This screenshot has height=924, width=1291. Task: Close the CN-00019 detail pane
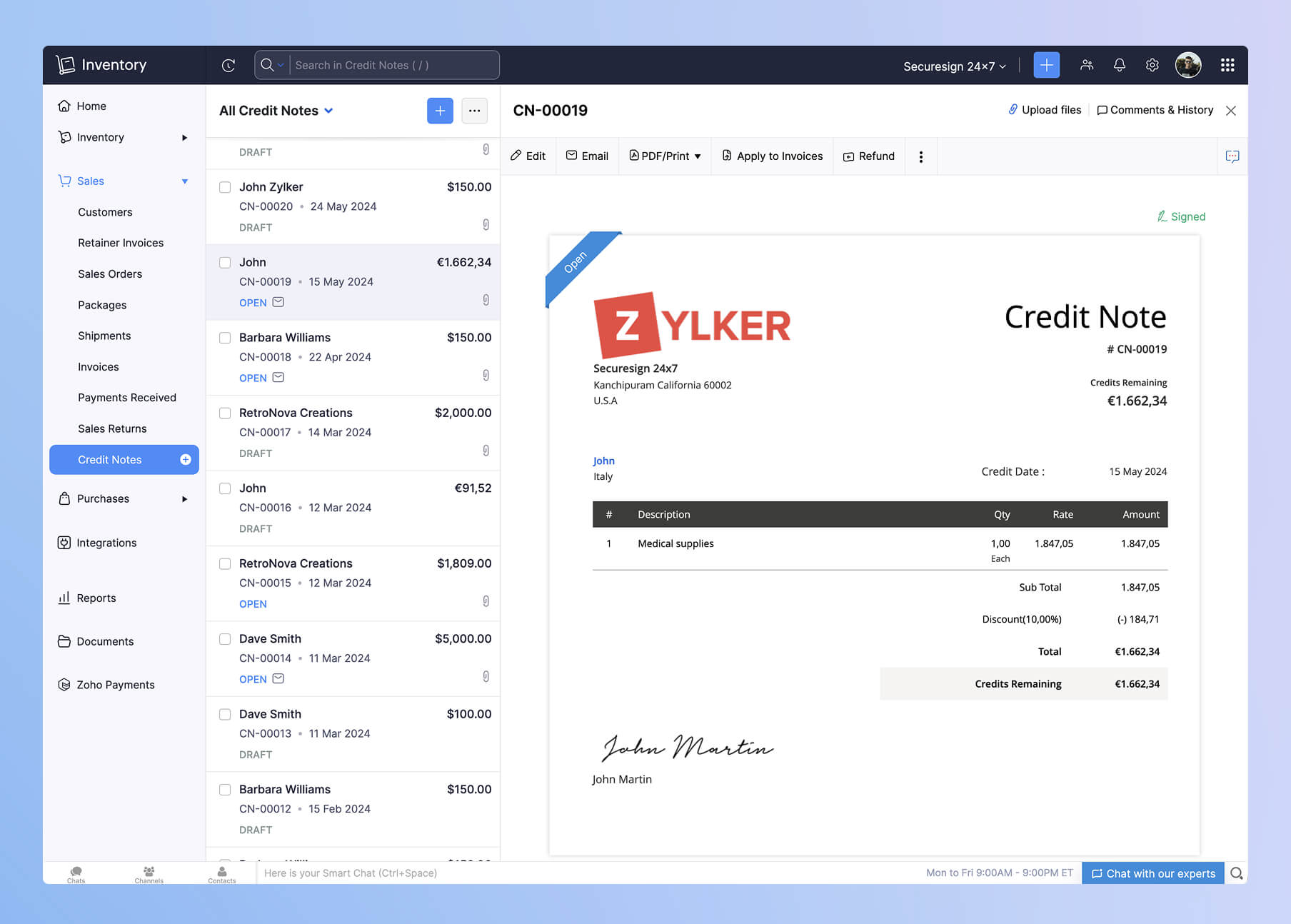(1231, 111)
